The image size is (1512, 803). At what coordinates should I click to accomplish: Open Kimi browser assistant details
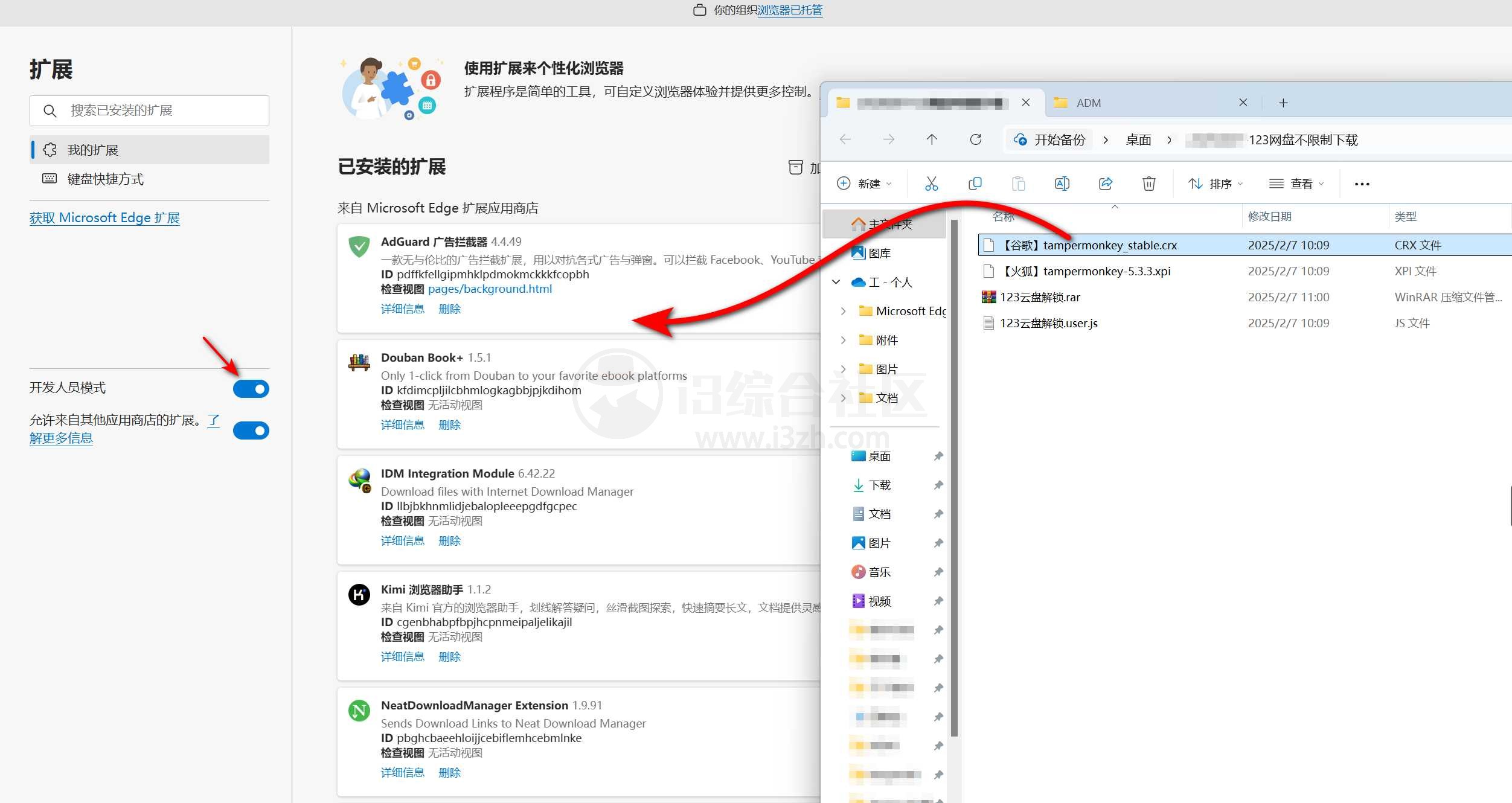pyautogui.click(x=403, y=656)
